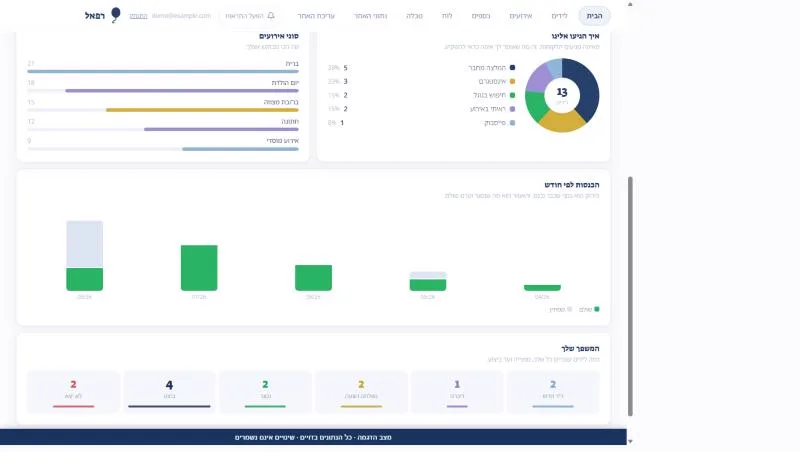Switch to the טבלה table tab
Screen dimensions: 800x452
tap(414, 16)
